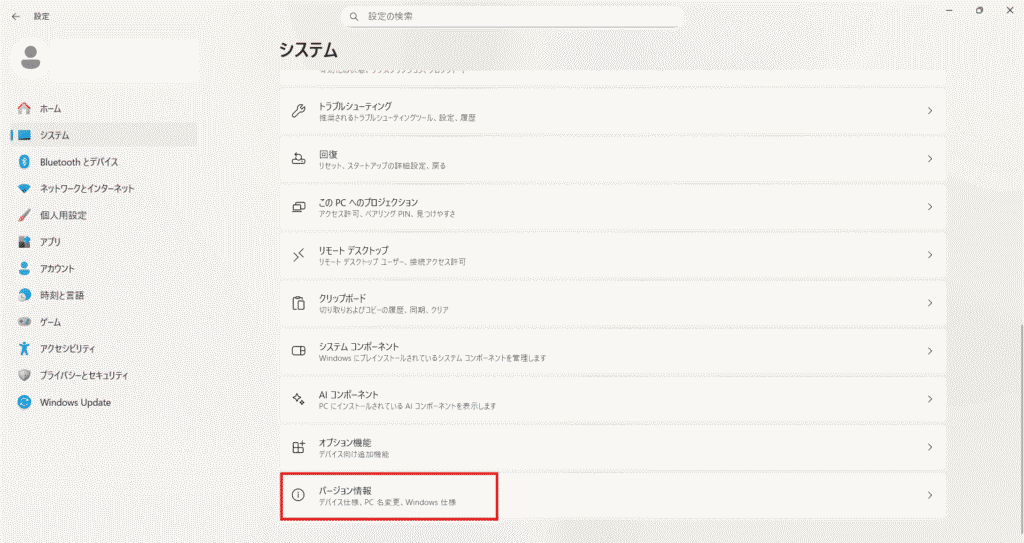
Task: Click the プライバシーとセキュリティ shield icon
Action: click(24, 376)
